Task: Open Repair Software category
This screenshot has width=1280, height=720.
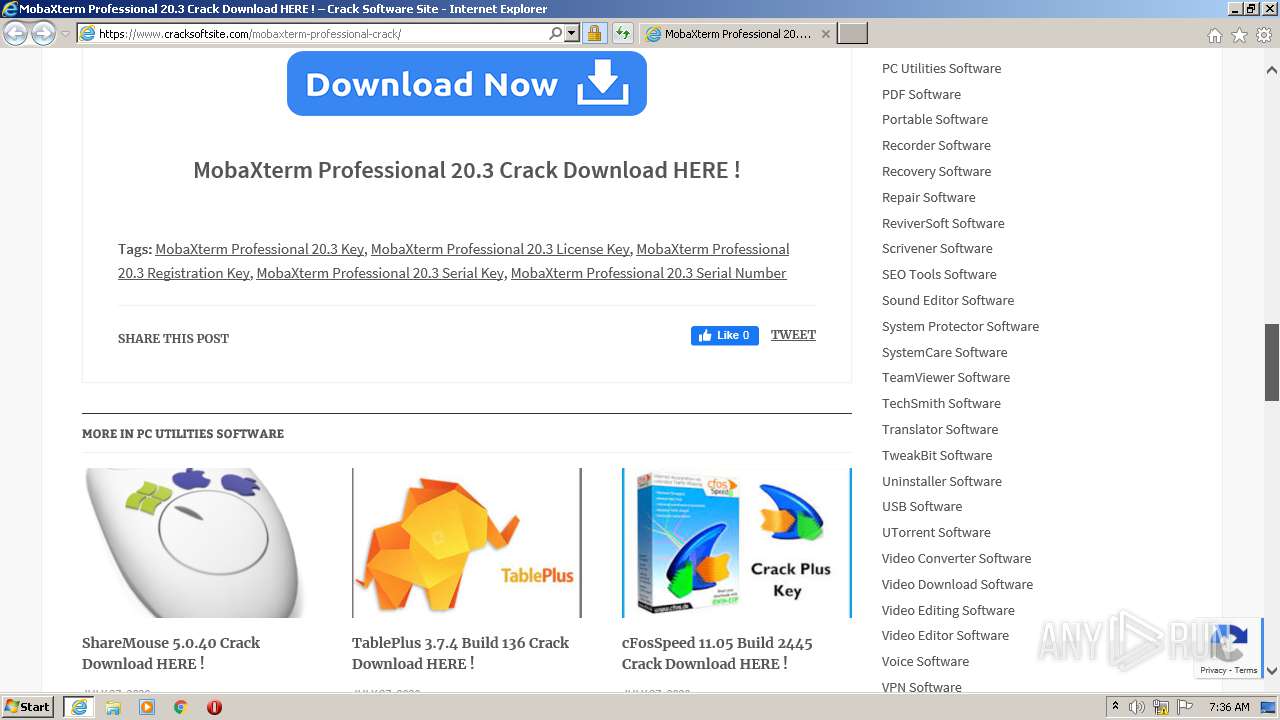Action: tap(928, 197)
